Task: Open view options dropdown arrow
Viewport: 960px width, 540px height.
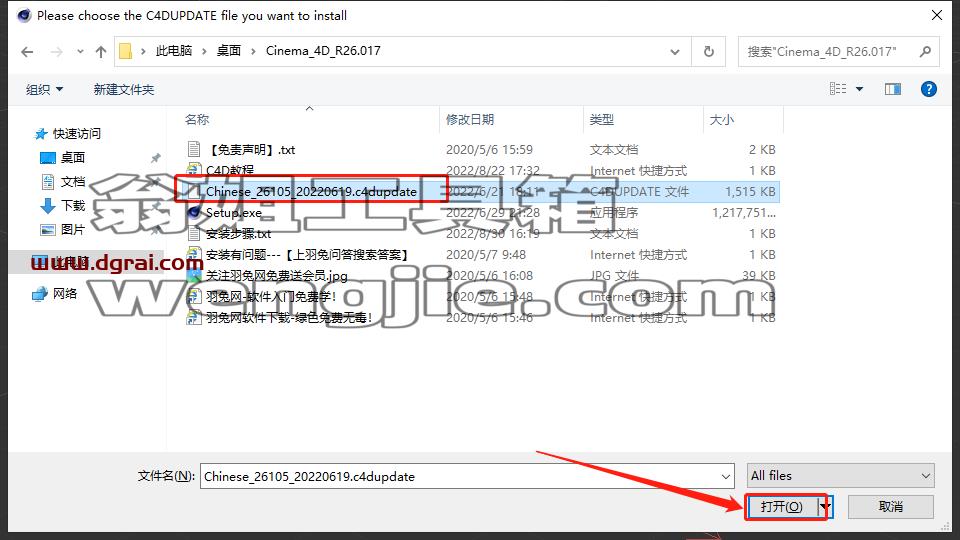Action: (860, 89)
